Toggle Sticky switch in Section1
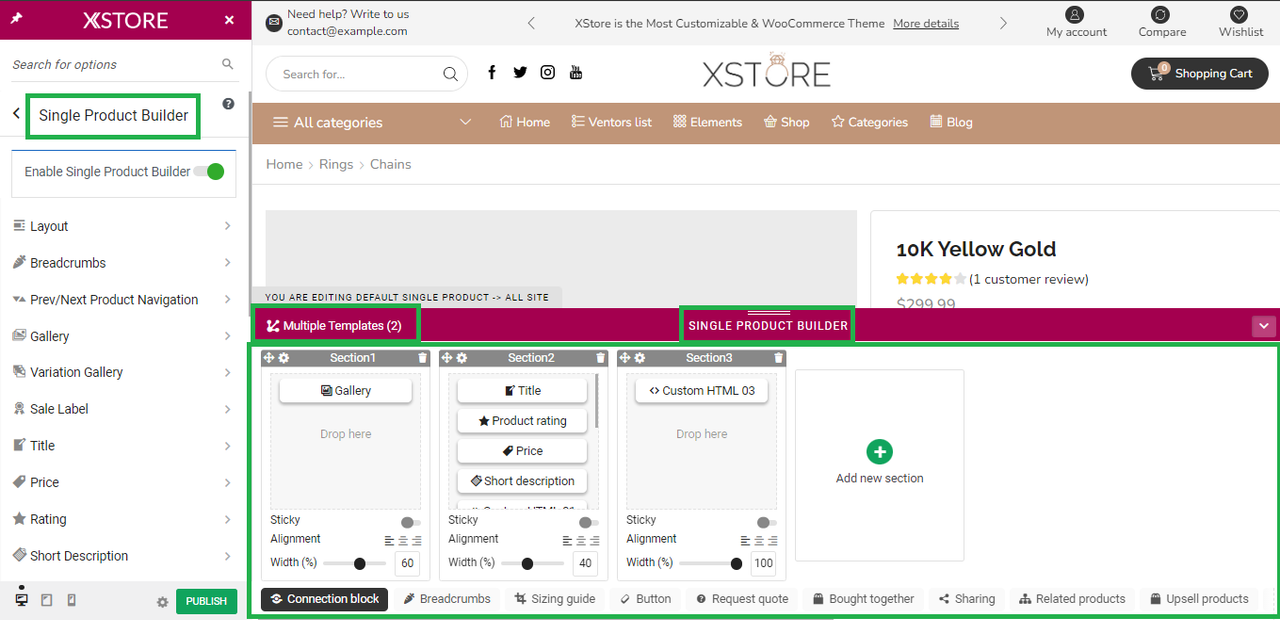Screen dimensions: 1280x620 click(410, 522)
